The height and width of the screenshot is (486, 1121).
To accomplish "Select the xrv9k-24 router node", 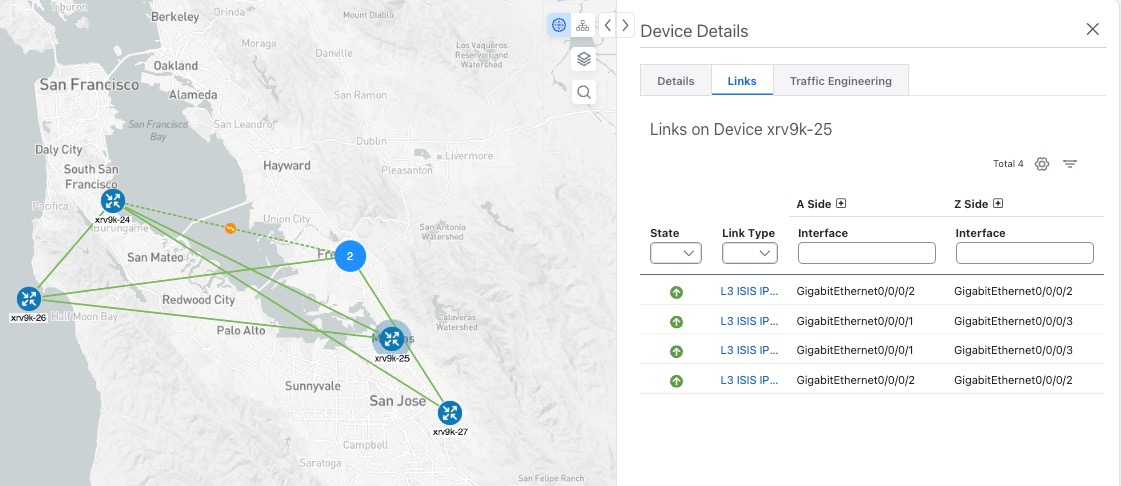I will (x=112, y=202).
